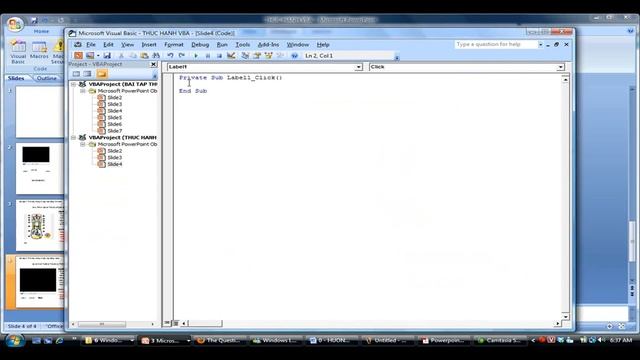Screen dimensions: 640x360
Task: Click the blue Help icon in toolbar
Action: click(294, 56)
